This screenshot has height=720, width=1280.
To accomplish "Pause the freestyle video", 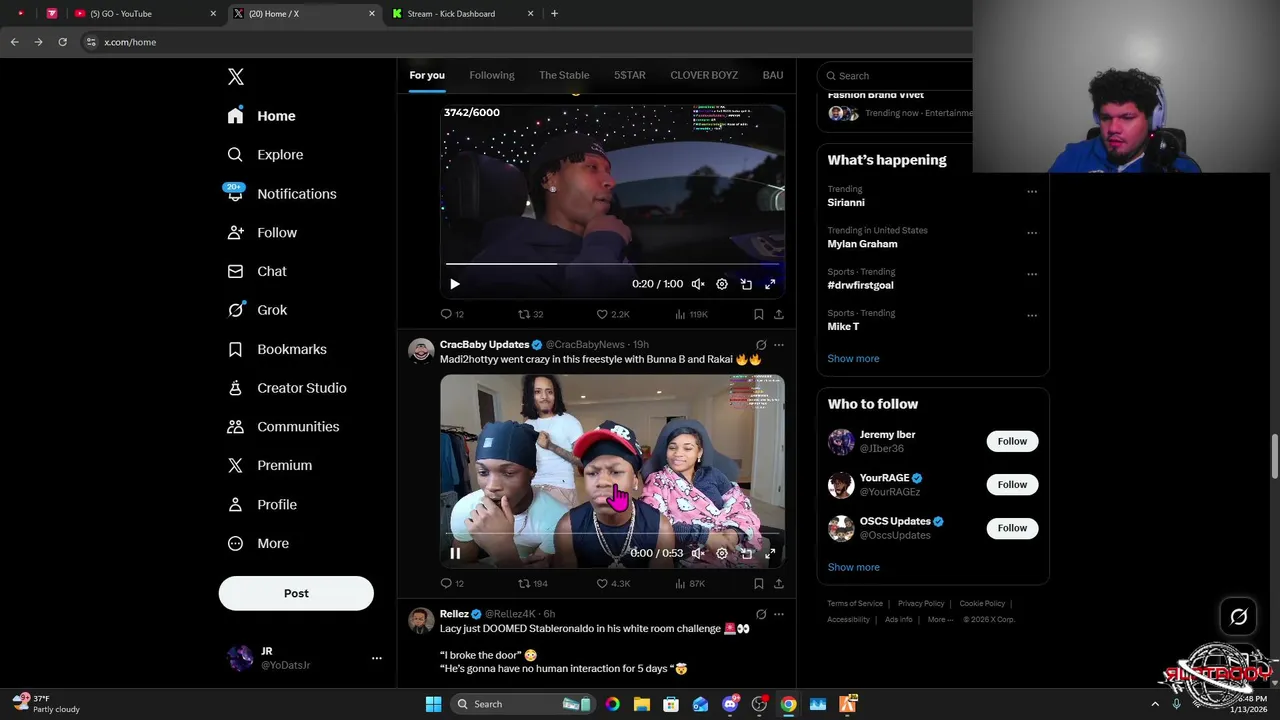I will point(455,553).
